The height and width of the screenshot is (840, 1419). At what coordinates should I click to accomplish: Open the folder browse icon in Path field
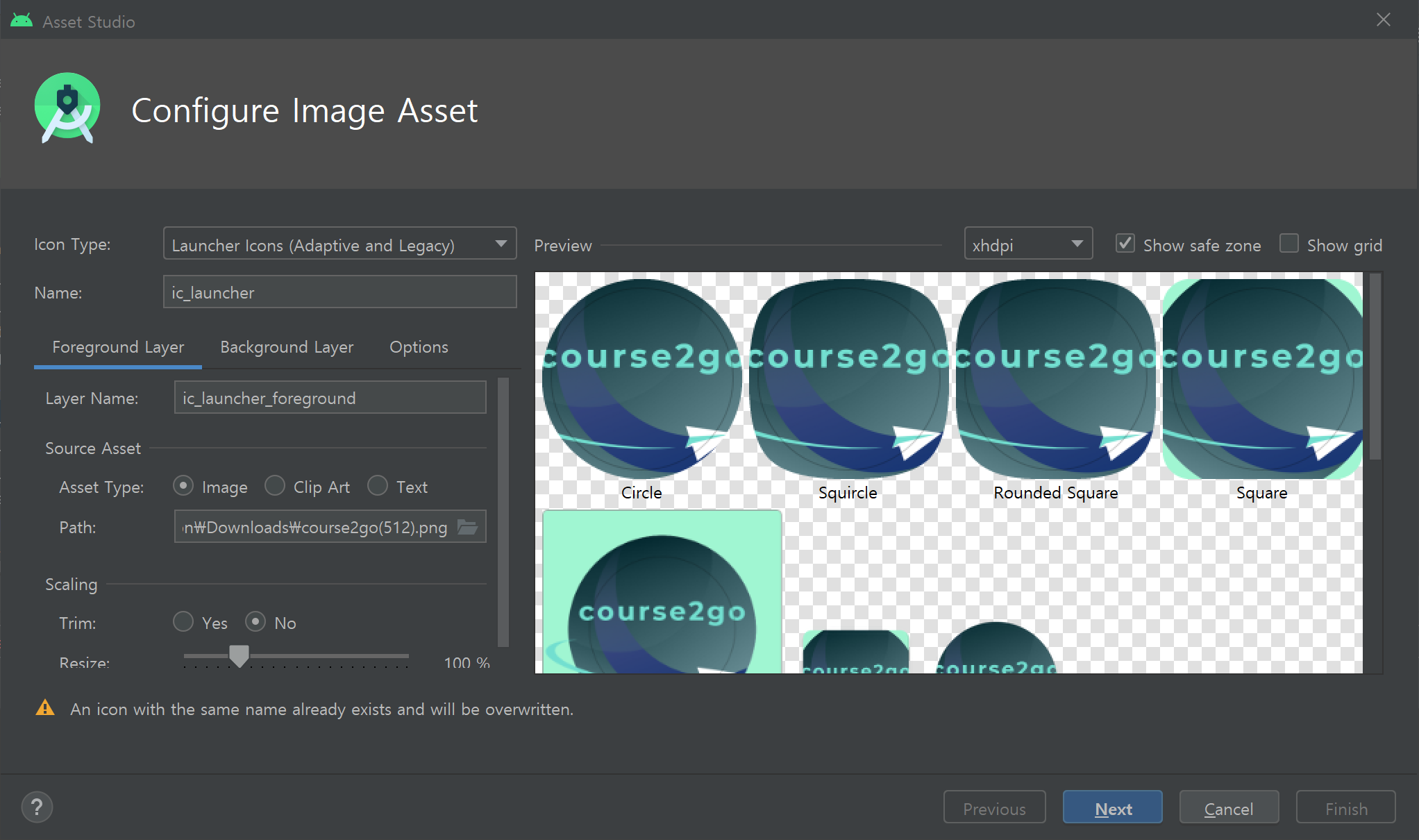pyautogui.click(x=468, y=528)
